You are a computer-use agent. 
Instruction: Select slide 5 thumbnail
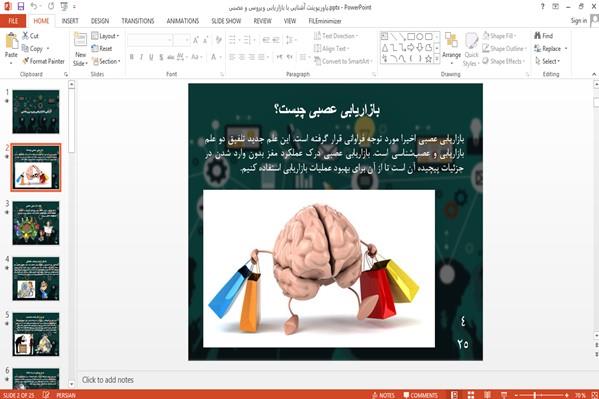(x=36, y=334)
